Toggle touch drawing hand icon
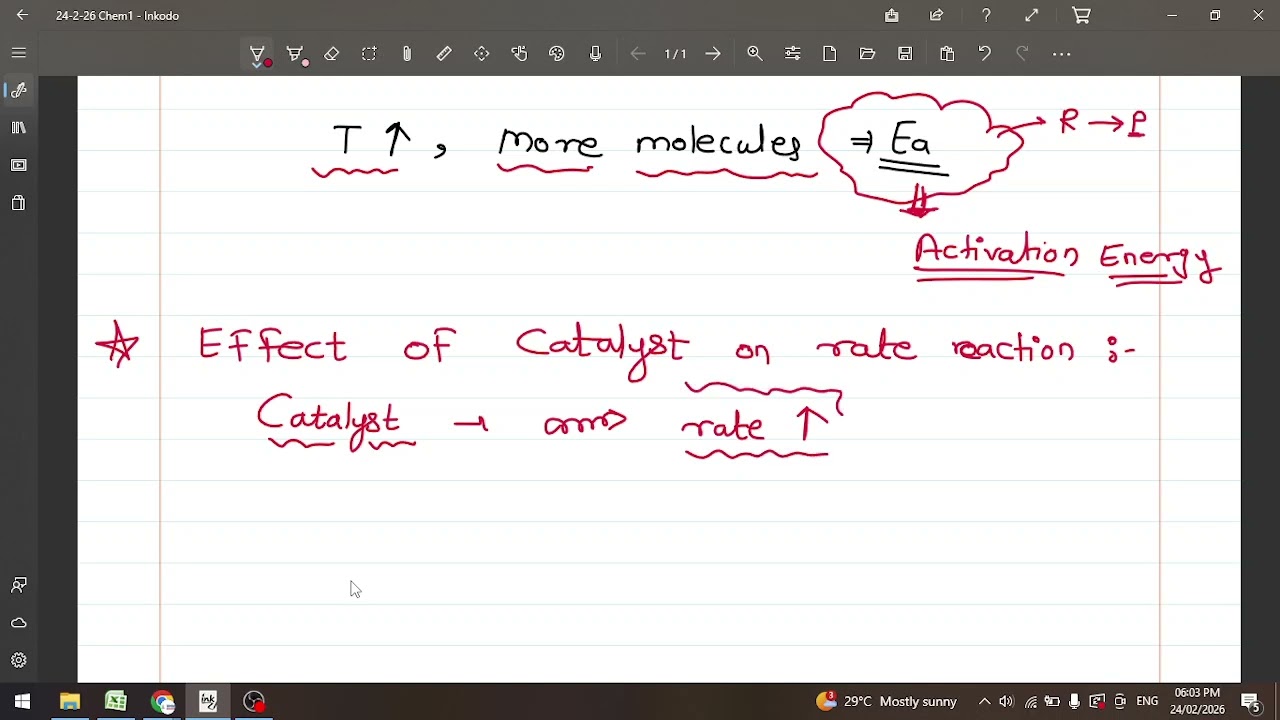This screenshot has height=720, width=1280. (x=519, y=54)
